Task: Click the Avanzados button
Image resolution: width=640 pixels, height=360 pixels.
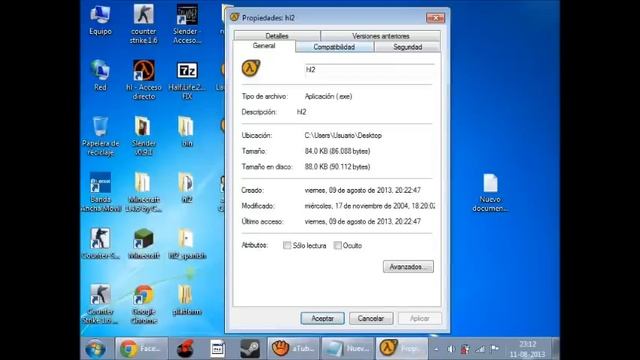Action: pos(408,267)
